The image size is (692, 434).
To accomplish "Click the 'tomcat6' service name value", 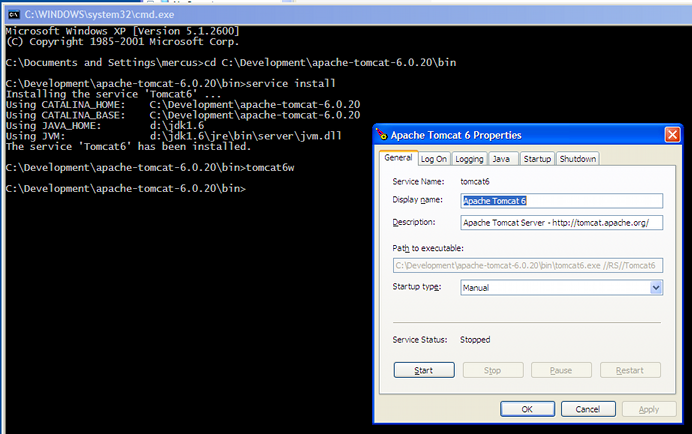I will (475, 181).
